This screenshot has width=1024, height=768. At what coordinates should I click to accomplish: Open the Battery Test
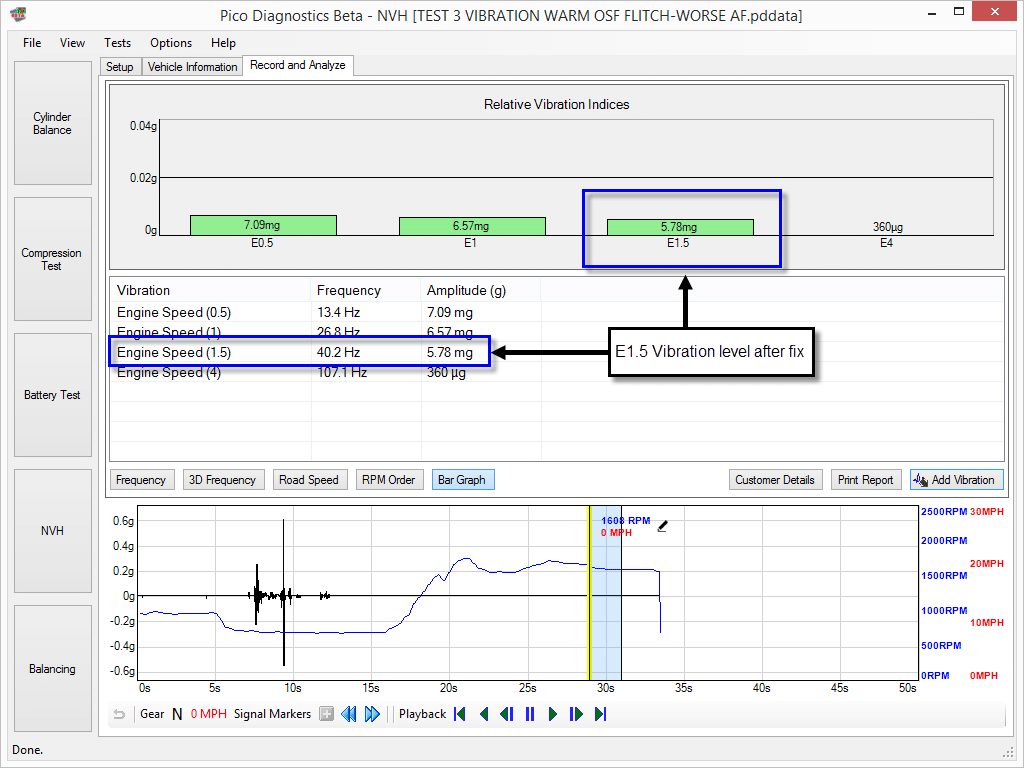point(53,395)
